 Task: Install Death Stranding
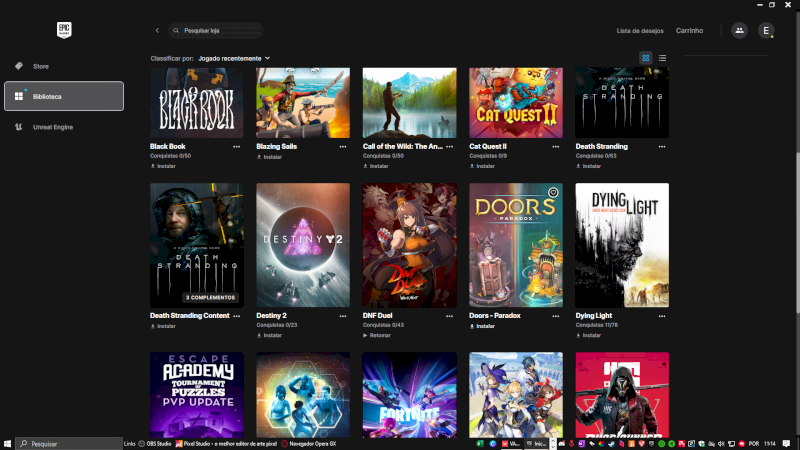click(588, 166)
